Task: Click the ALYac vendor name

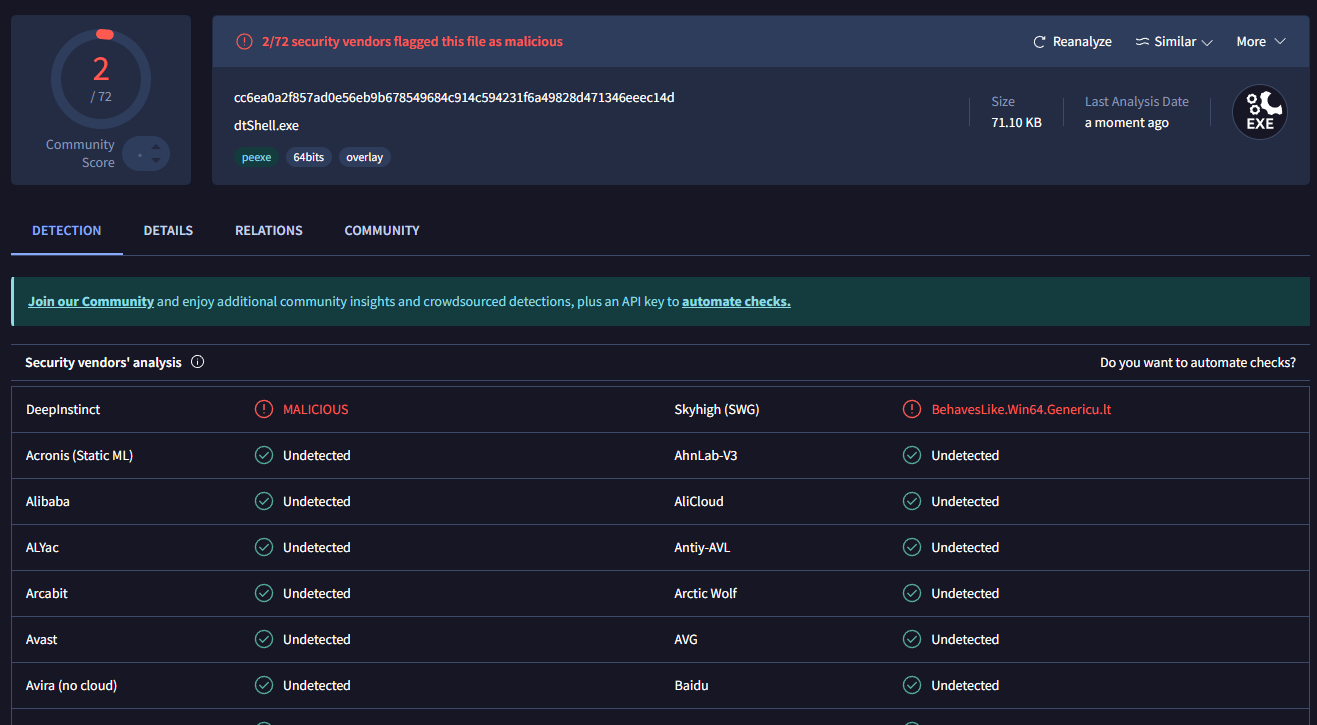Action: pos(42,548)
